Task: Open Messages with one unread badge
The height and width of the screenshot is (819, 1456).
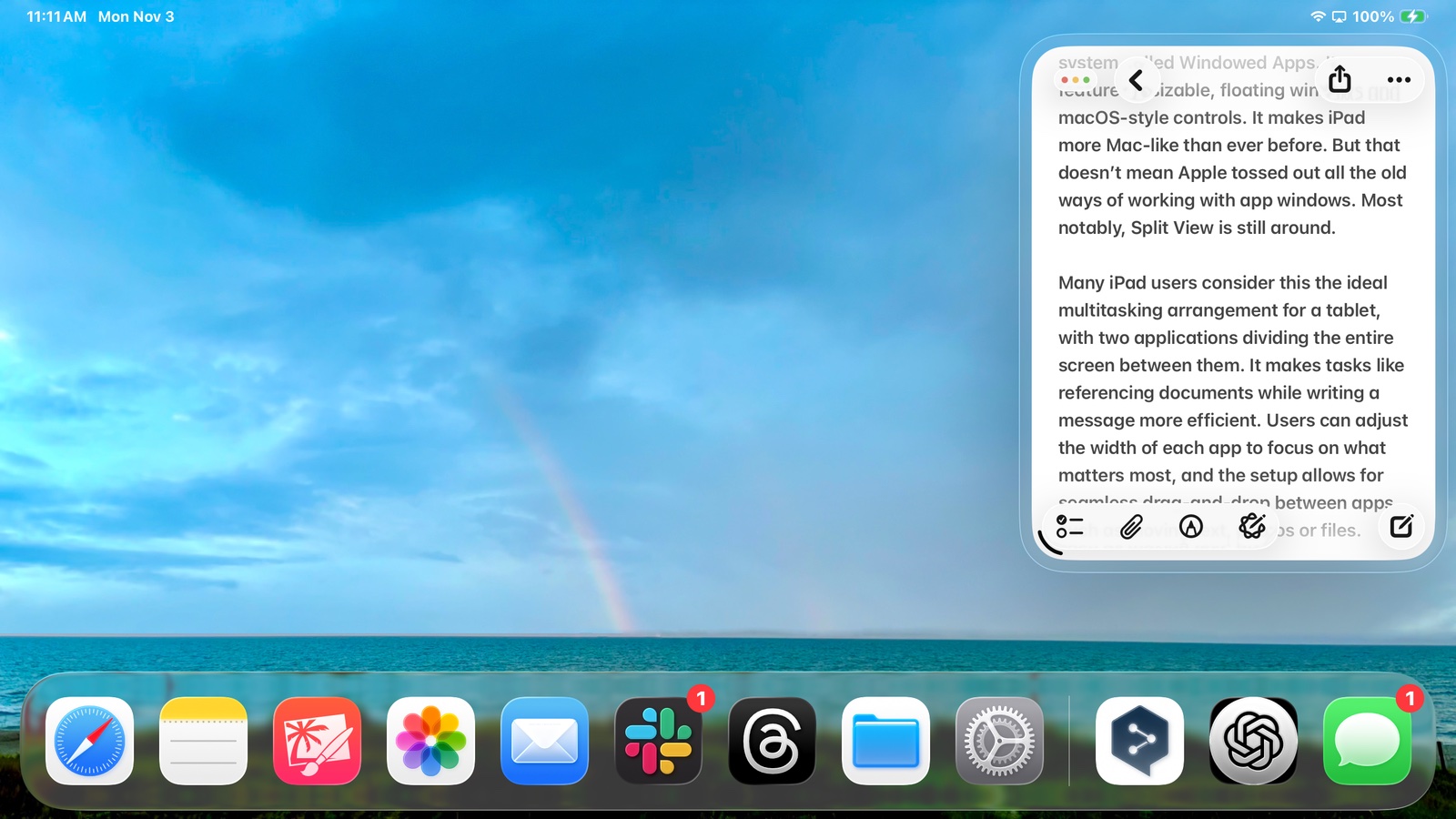Action: 1367,741
